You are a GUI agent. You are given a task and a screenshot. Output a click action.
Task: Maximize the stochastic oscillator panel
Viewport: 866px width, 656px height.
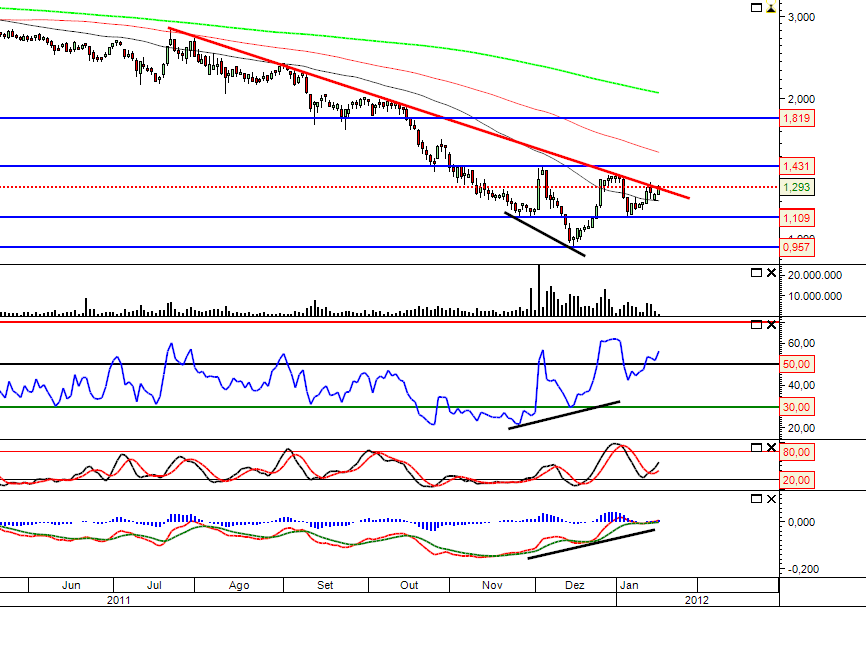click(756, 446)
